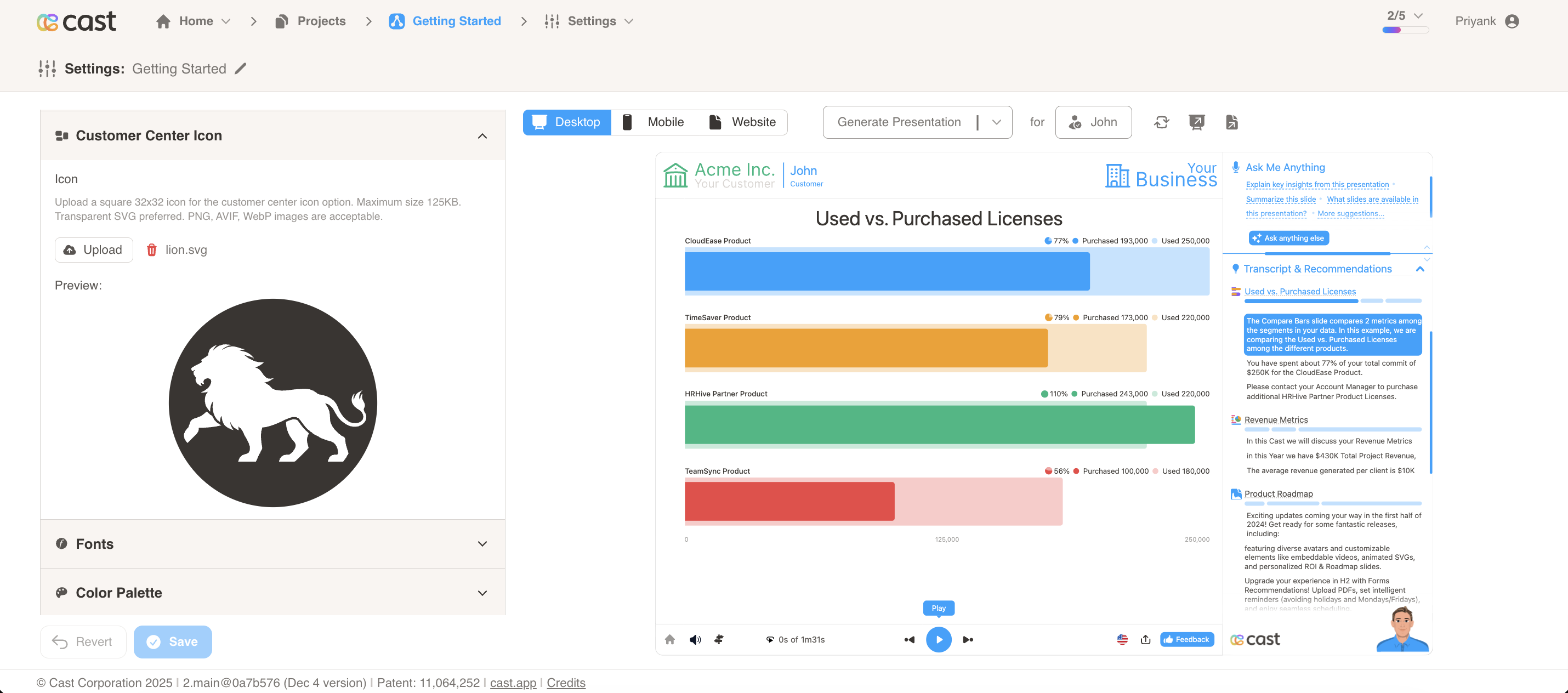Screen dimensions: 1568x693
Task: Mute the presentation volume speaker
Action: coord(695,639)
